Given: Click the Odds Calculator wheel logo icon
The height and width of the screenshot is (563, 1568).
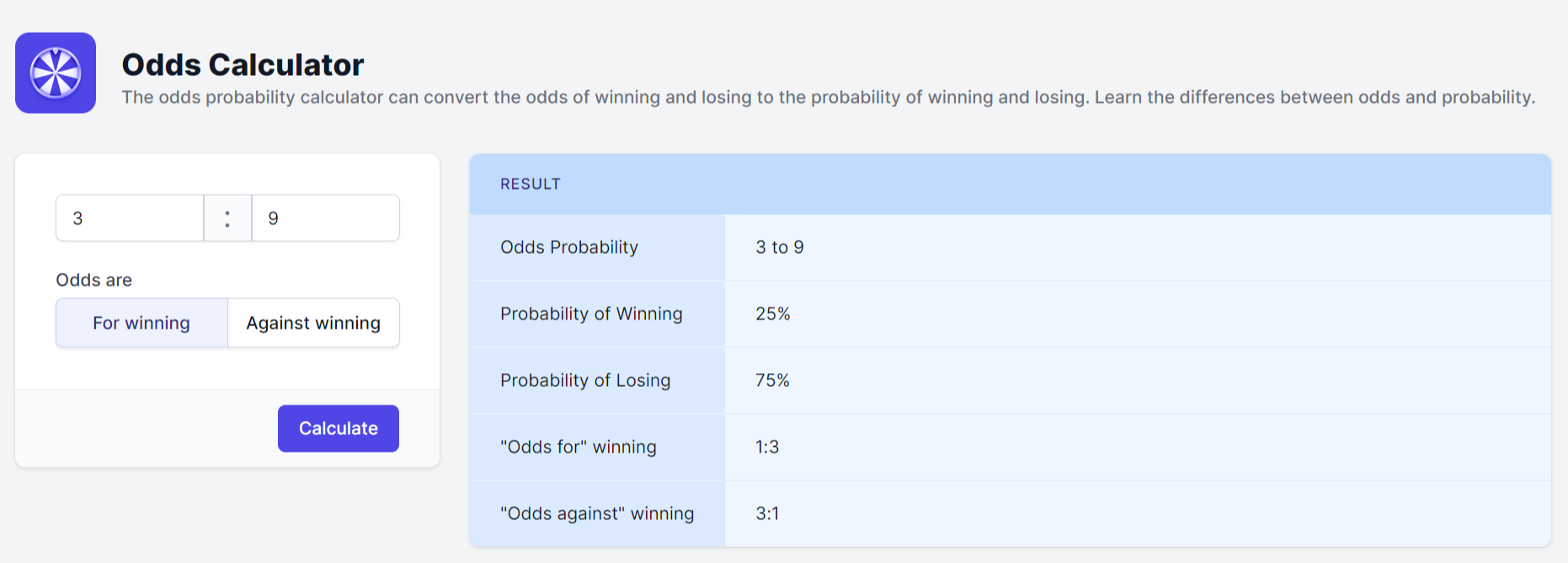Looking at the screenshot, I should pyautogui.click(x=56, y=73).
